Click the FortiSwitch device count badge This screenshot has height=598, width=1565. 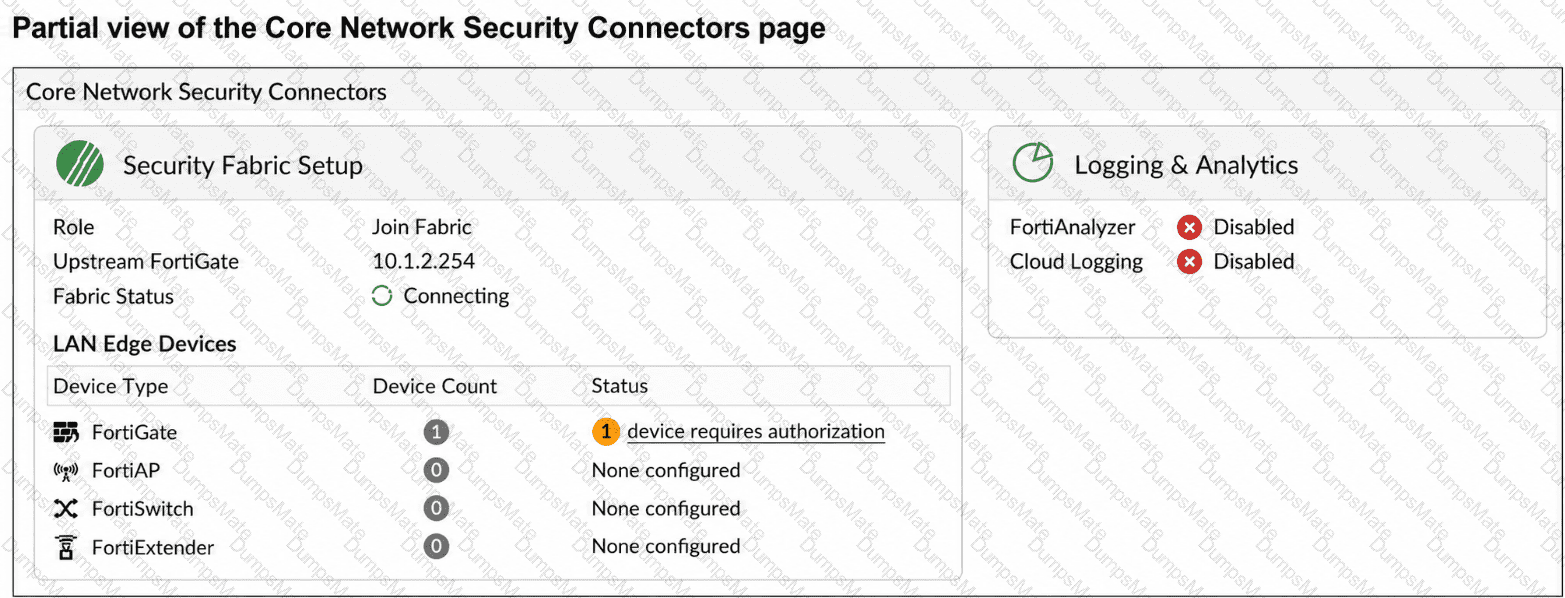(x=435, y=508)
